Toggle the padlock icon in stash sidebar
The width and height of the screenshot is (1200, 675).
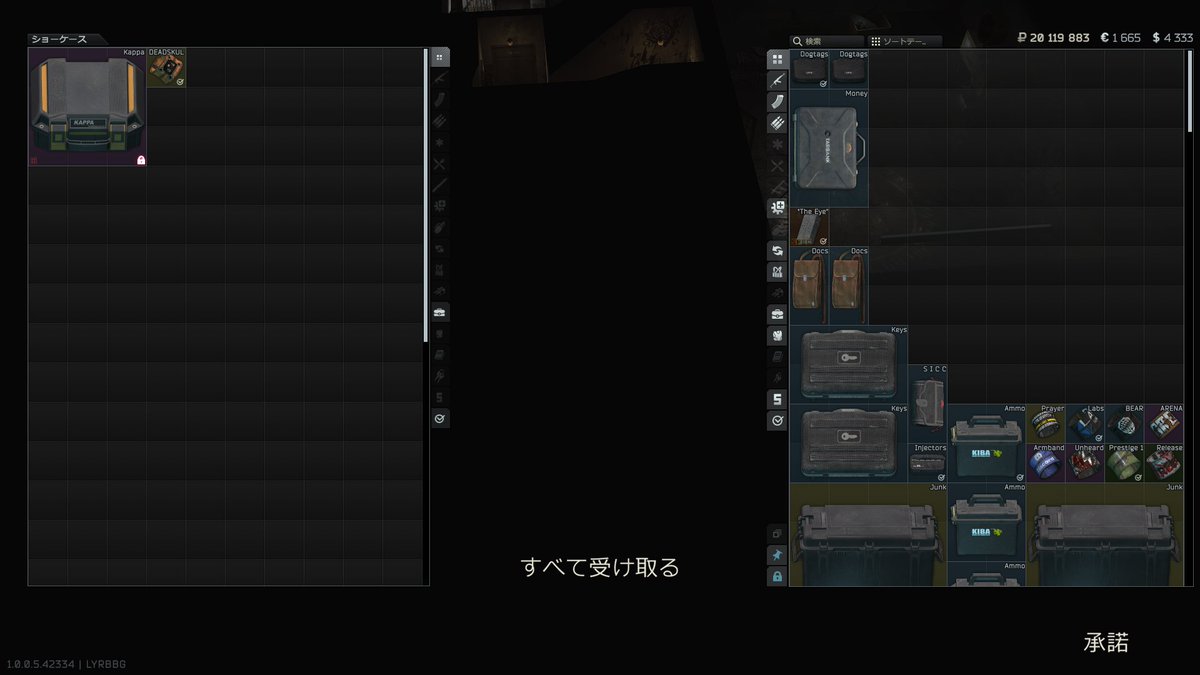tap(777, 577)
